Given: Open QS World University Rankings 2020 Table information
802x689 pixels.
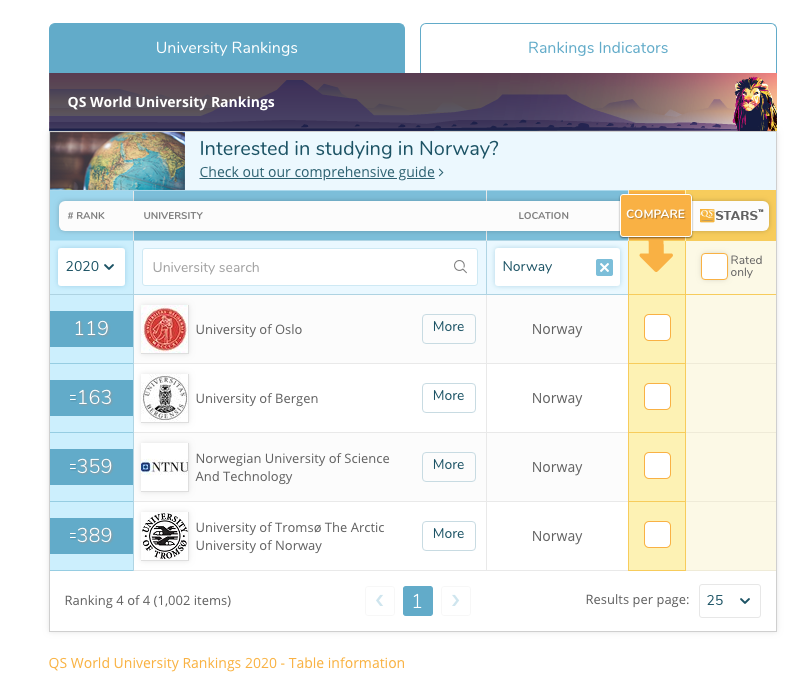Looking at the screenshot, I should (x=227, y=663).
